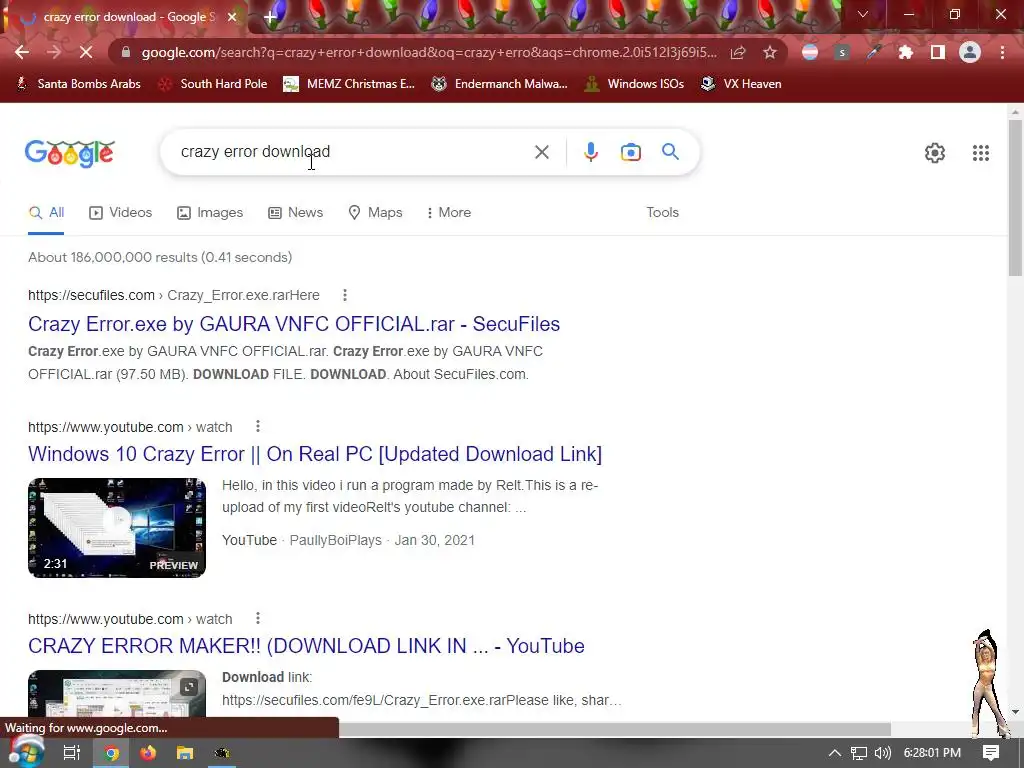Click the Google holiday logo
The height and width of the screenshot is (768, 1024).
[70, 153]
